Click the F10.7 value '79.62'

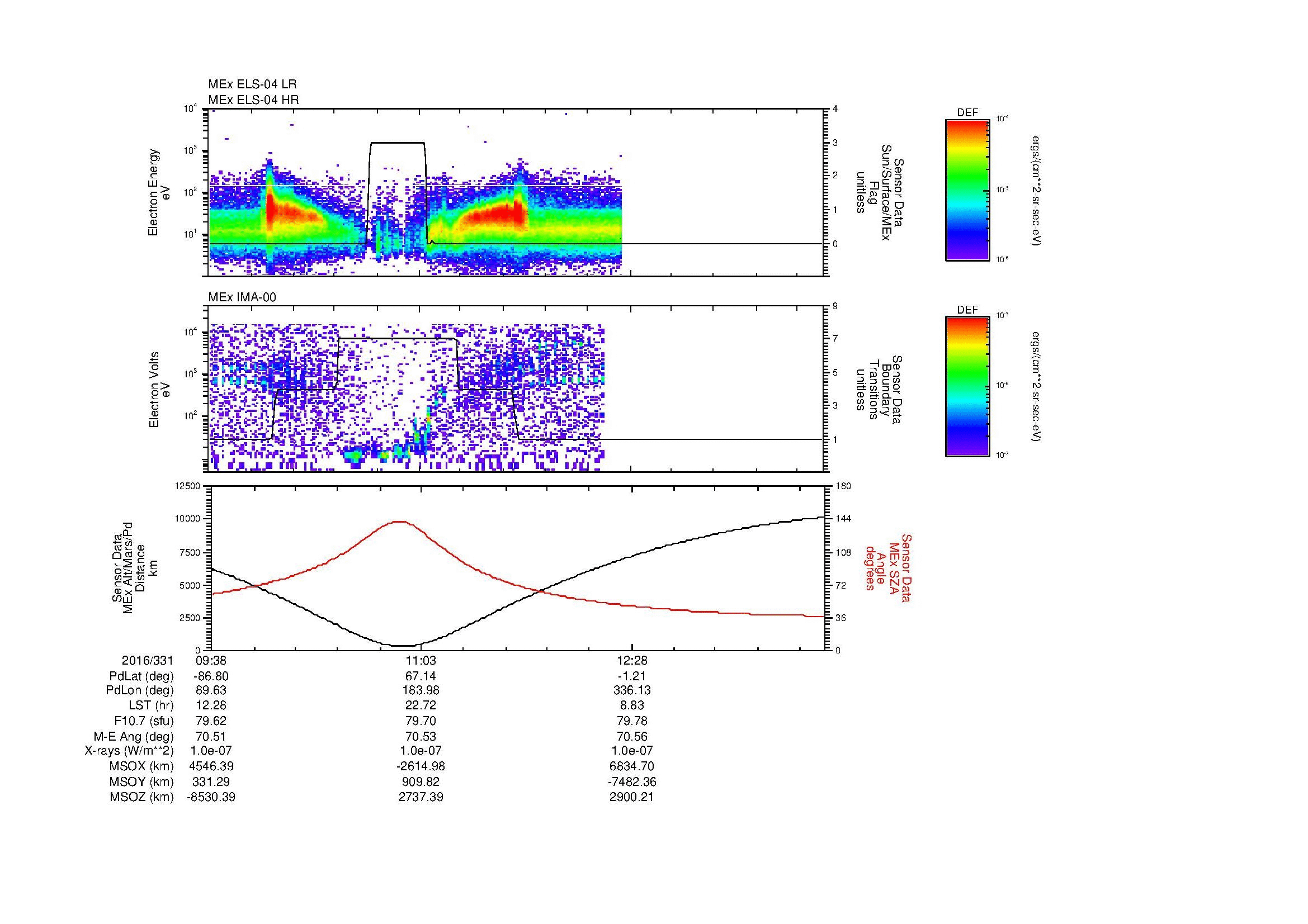pos(211,721)
